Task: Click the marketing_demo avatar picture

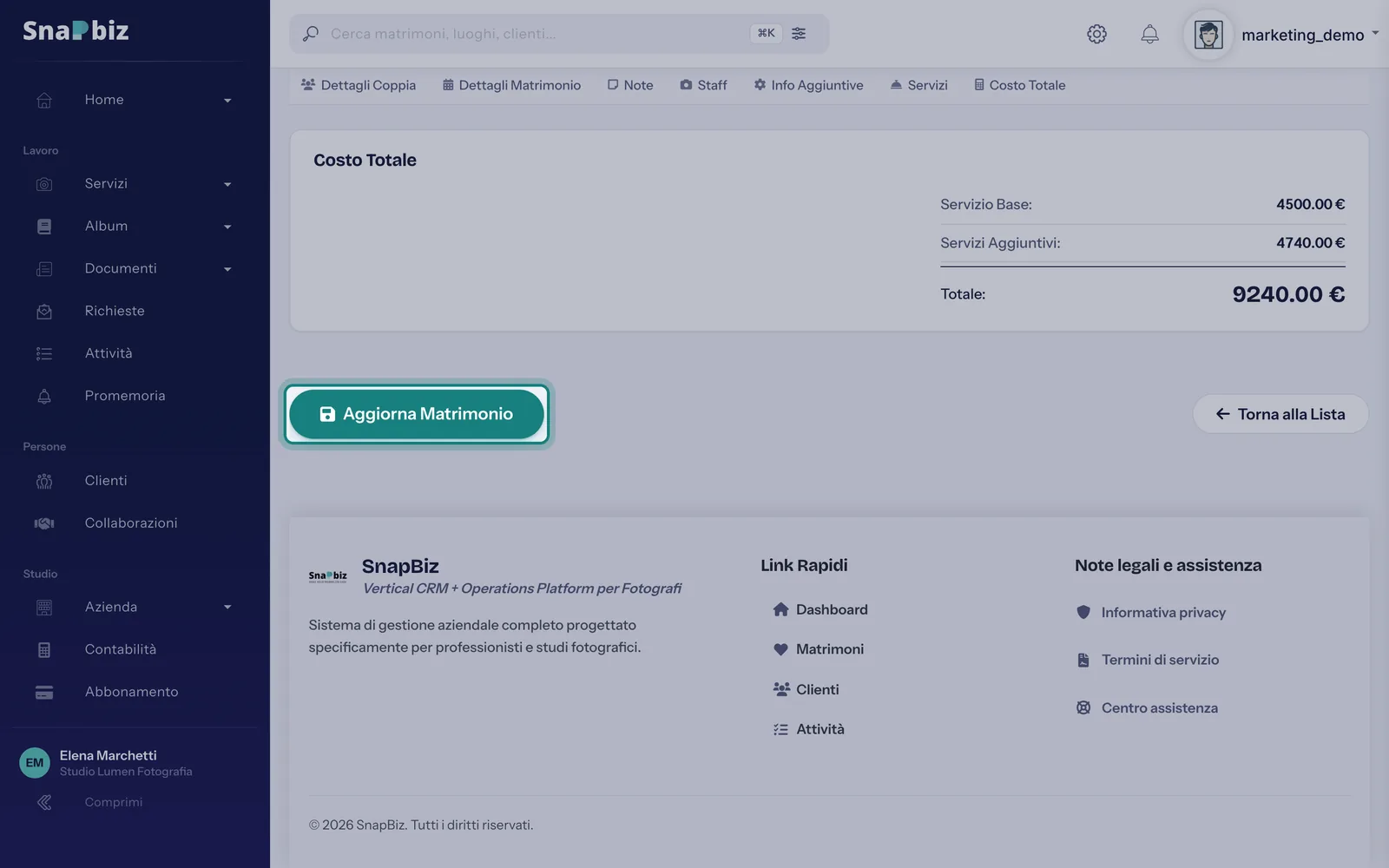Action: (1208, 35)
